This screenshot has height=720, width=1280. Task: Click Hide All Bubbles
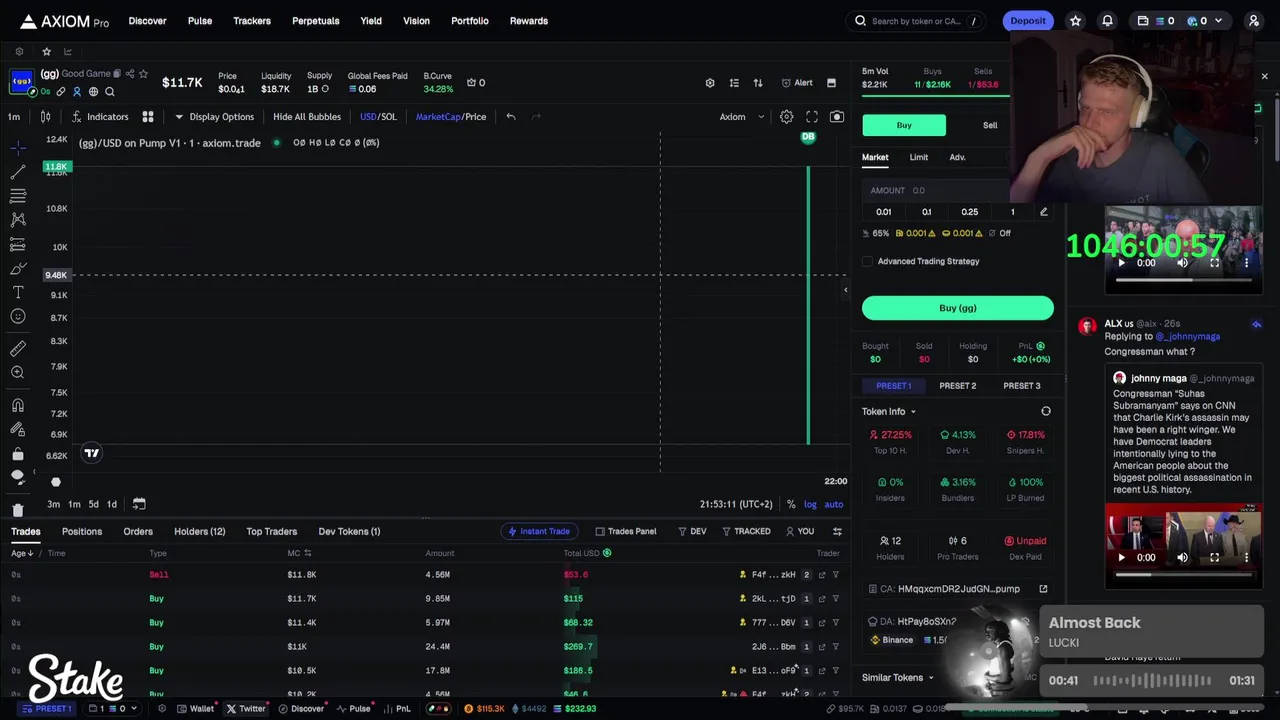point(307,117)
